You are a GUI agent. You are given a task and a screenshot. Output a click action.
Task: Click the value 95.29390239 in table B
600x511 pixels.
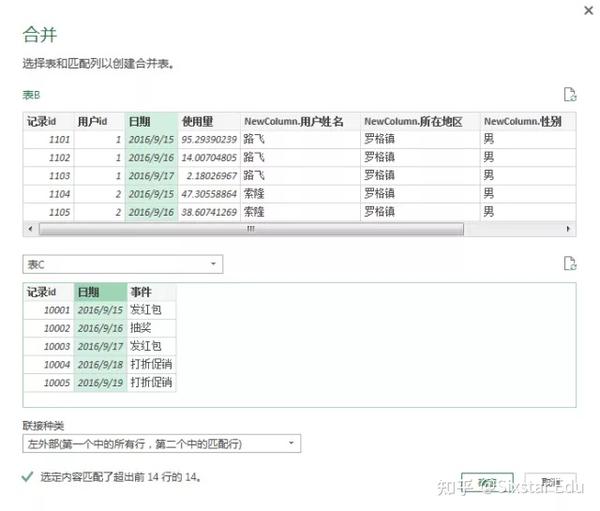coord(209,140)
